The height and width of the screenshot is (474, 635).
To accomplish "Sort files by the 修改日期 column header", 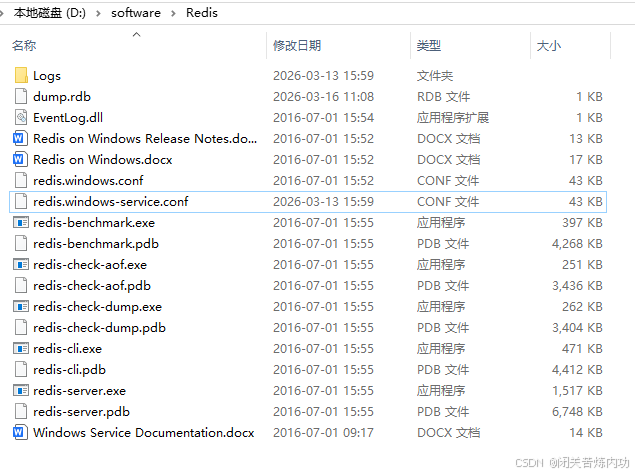I will tap(297, 45).
